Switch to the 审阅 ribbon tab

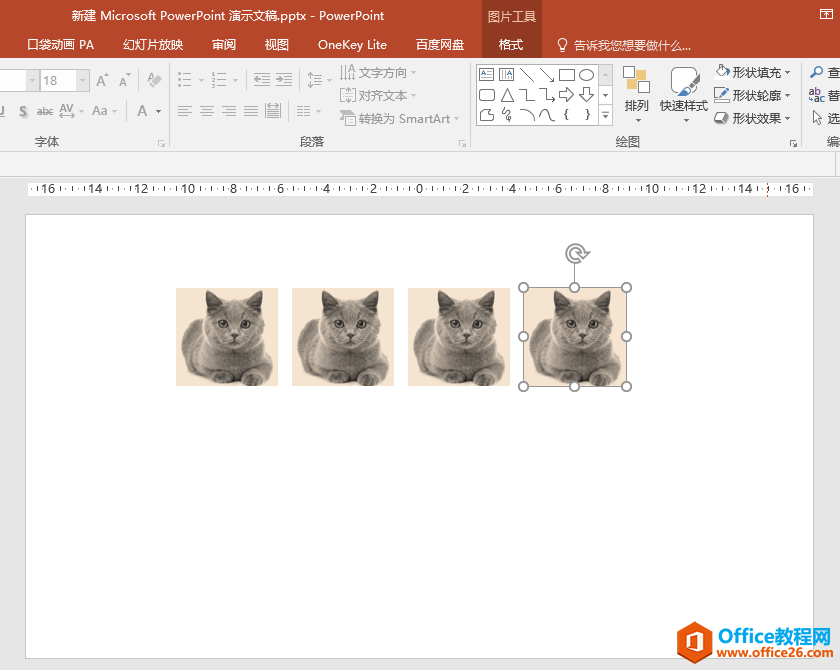pyautogui.click(x=224, y=45)
